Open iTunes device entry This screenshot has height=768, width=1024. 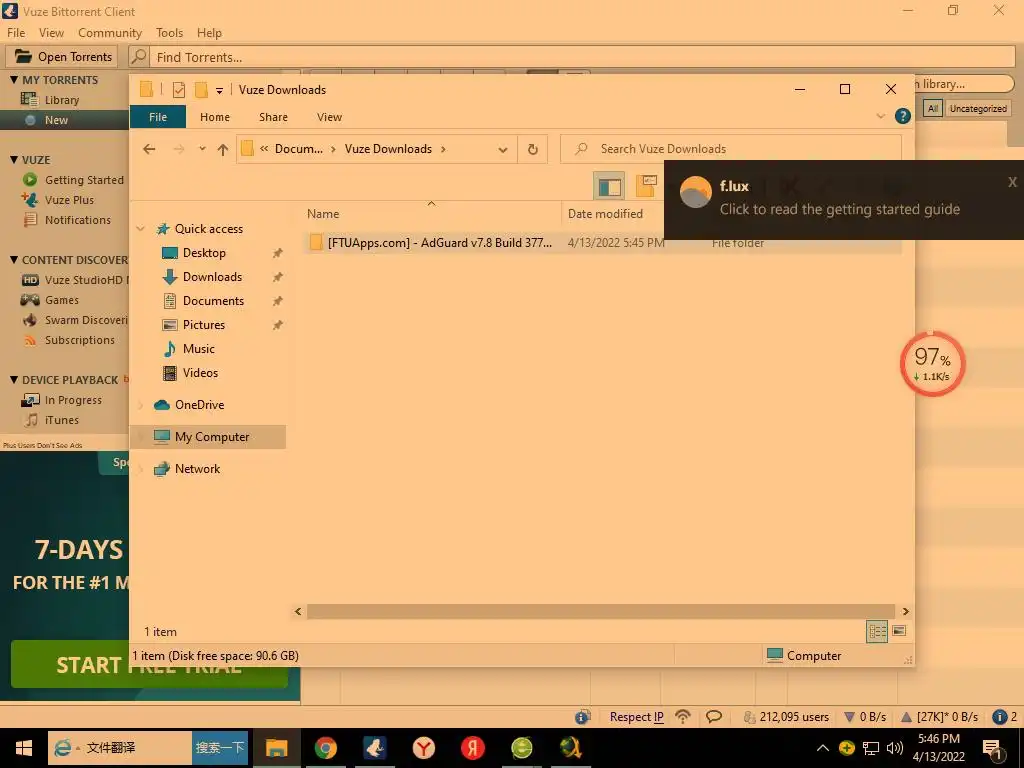[x=61, y=421]
